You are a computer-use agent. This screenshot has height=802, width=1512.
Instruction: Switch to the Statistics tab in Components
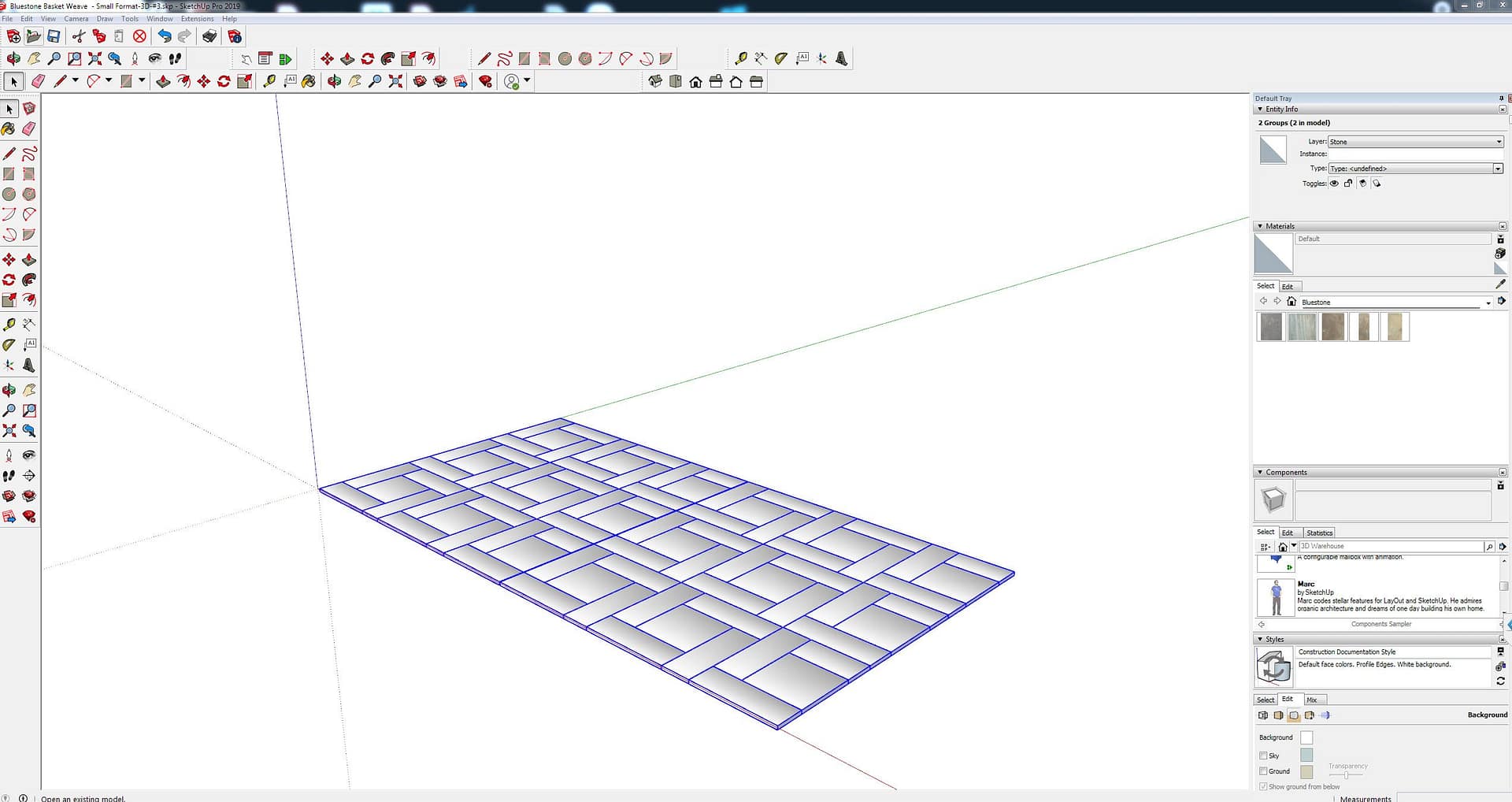click(1319, 533)
